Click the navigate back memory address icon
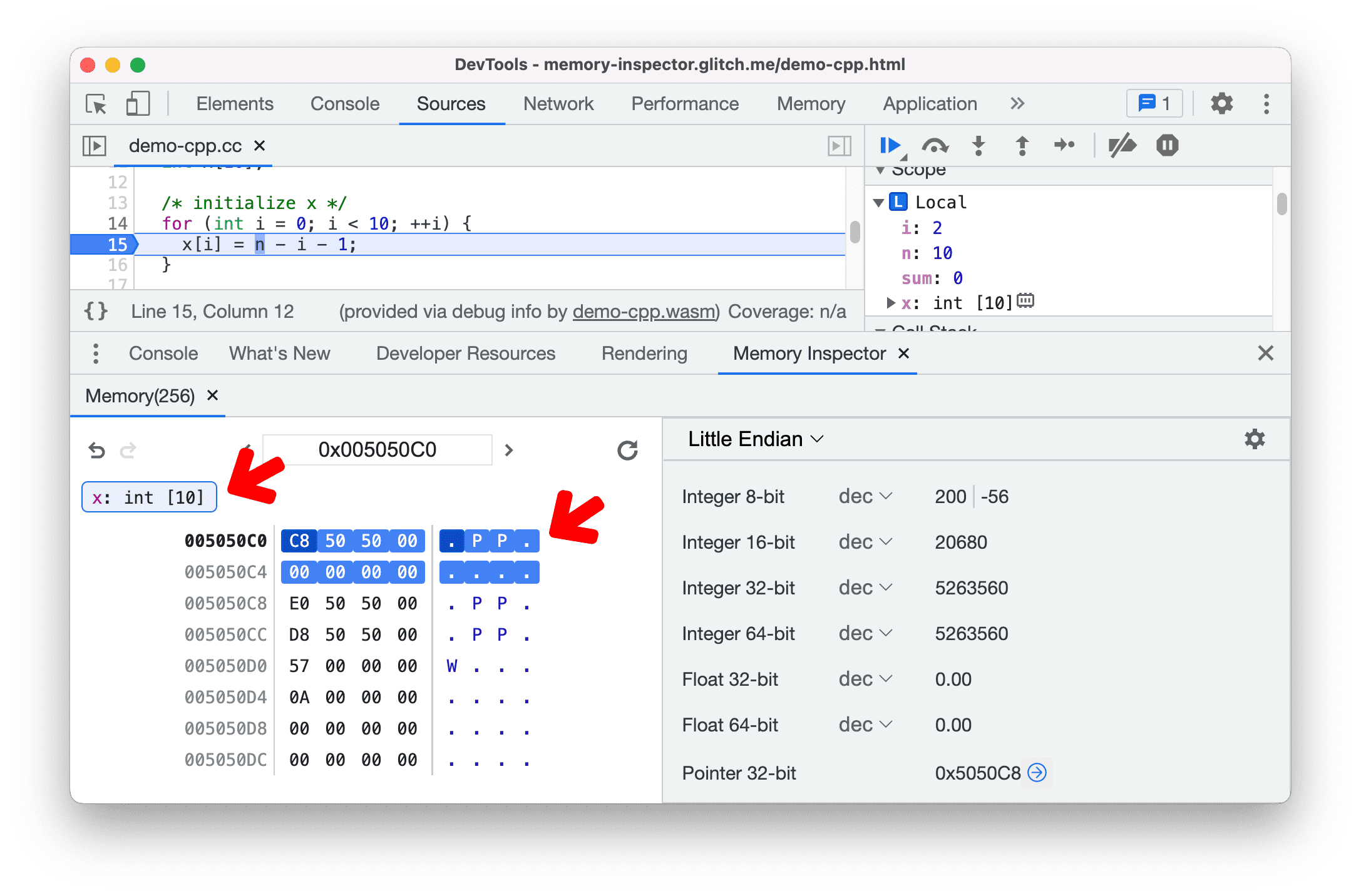Screen dimensions: 1361x896 (97, 448)
